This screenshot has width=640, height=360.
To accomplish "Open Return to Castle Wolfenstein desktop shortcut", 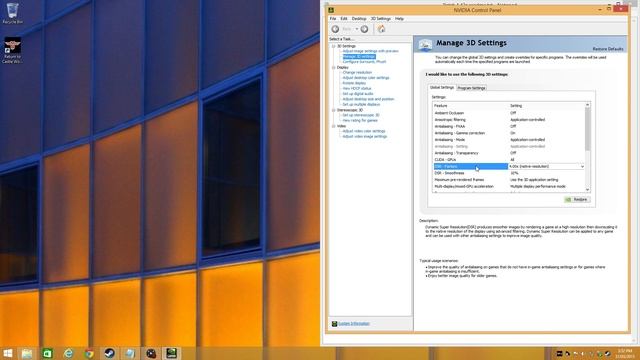I will (12, 51).
